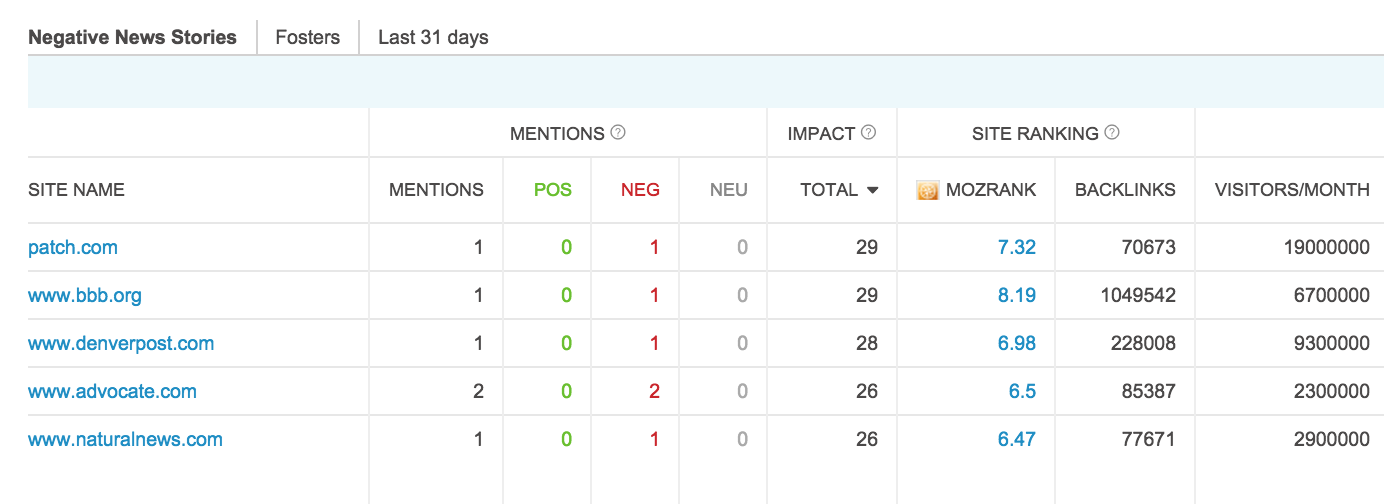Viewport: 1384px width, 504px height.
Task: Sort by the BACKLINKS column header
Action: [1125, 190]
